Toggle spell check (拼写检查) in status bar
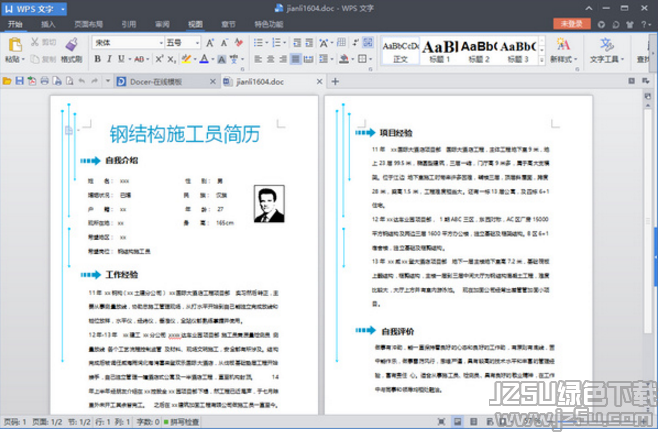This screenshot has height=432, width=659. [x=182, y=422]
